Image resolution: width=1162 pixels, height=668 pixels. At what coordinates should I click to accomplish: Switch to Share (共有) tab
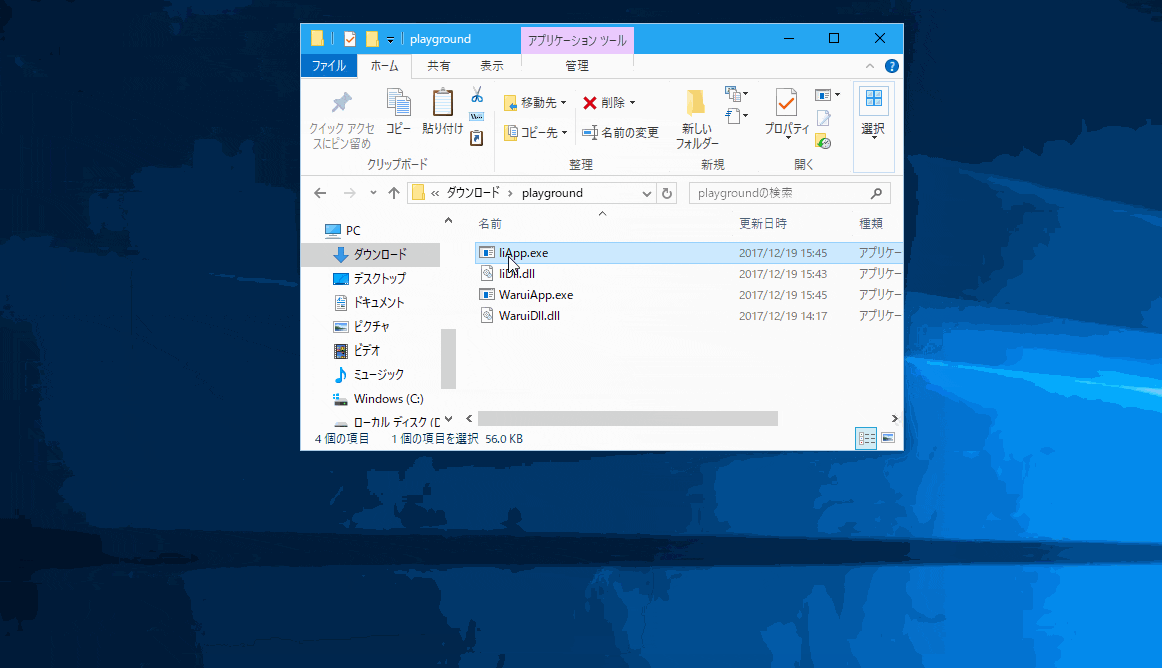click(439, 66)
